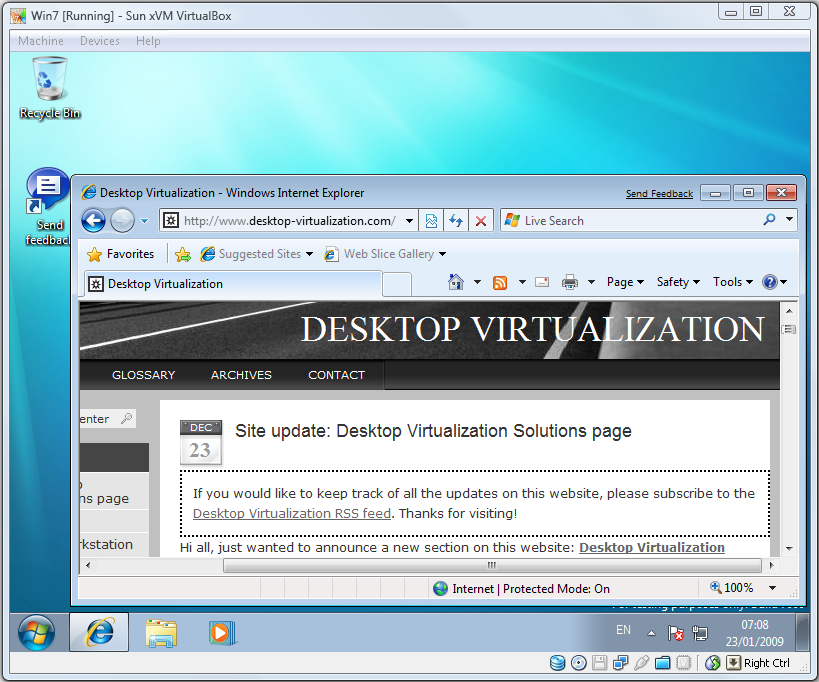Expand the Home button dropdown arrow
Viewport: 819px width, 682px height.
tap(477, 282)
